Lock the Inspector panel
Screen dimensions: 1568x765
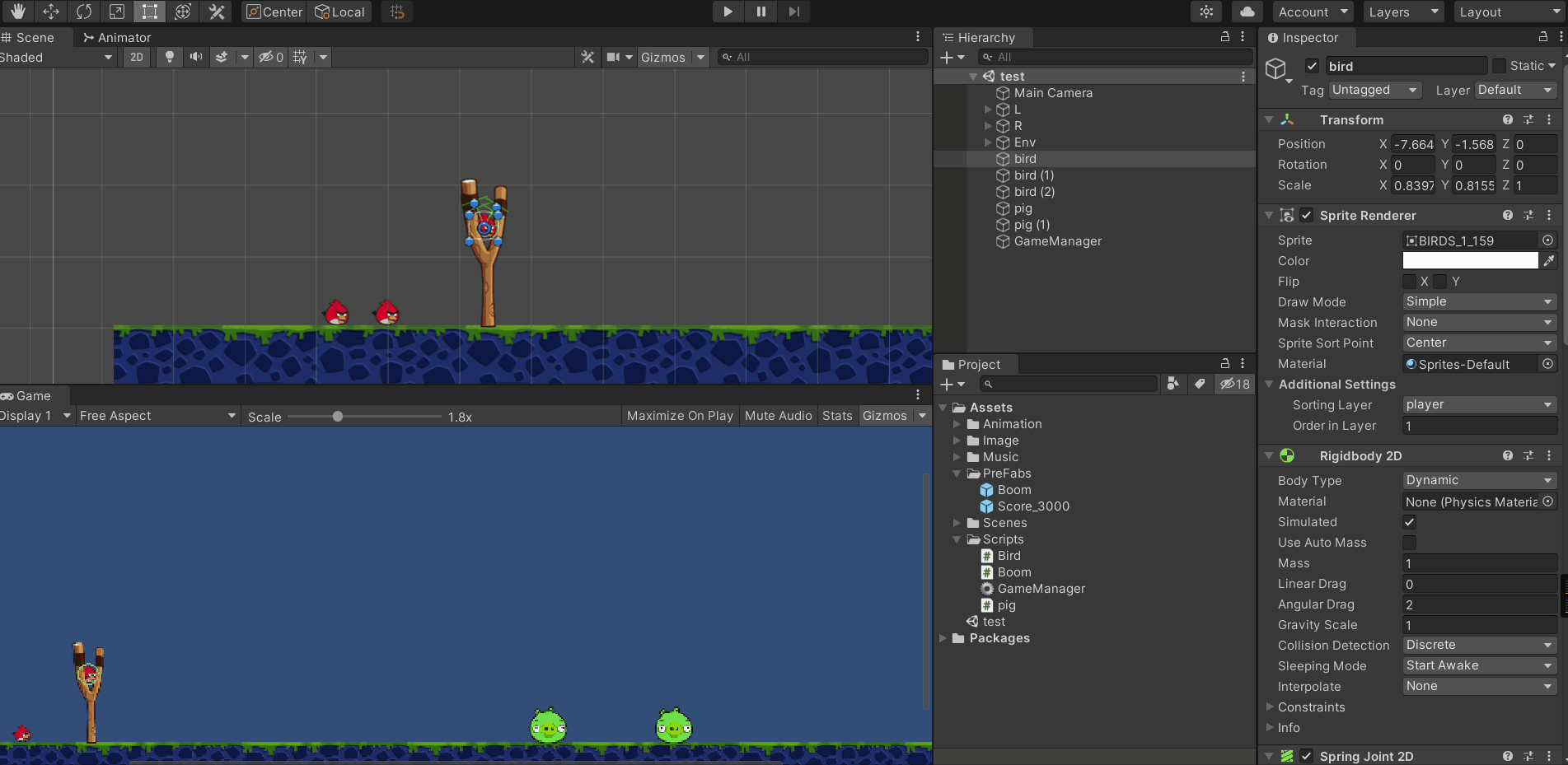[1543, 37]
